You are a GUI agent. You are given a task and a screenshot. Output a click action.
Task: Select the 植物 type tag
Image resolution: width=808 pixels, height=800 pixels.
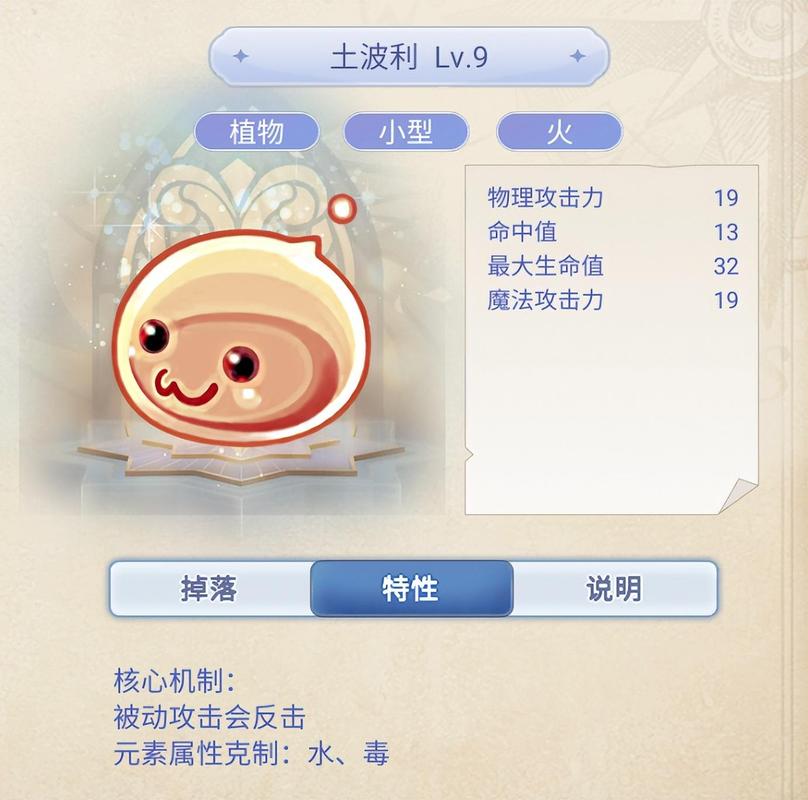(x=257, y=132)
